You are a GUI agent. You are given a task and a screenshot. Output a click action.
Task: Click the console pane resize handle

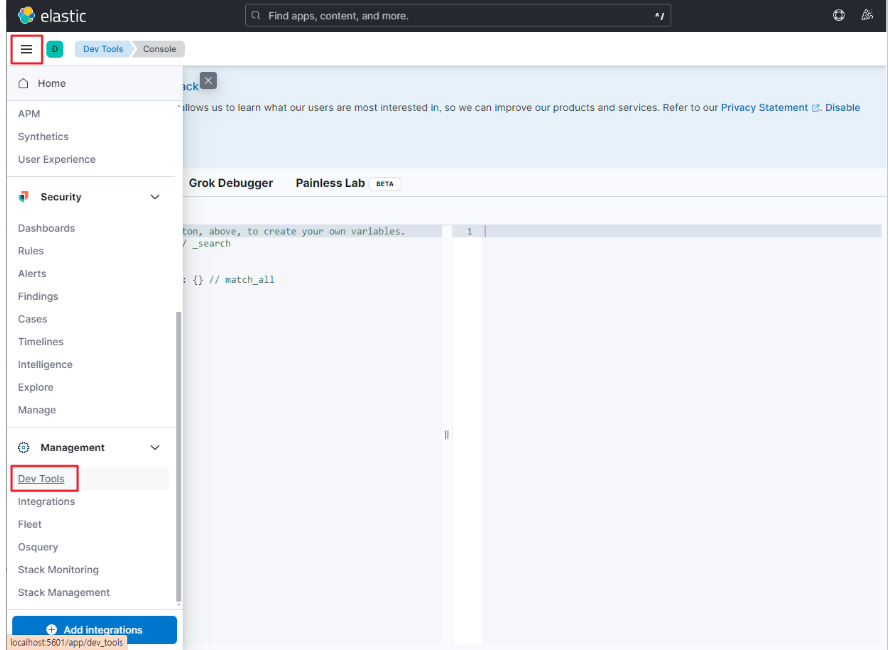(447, 434)
